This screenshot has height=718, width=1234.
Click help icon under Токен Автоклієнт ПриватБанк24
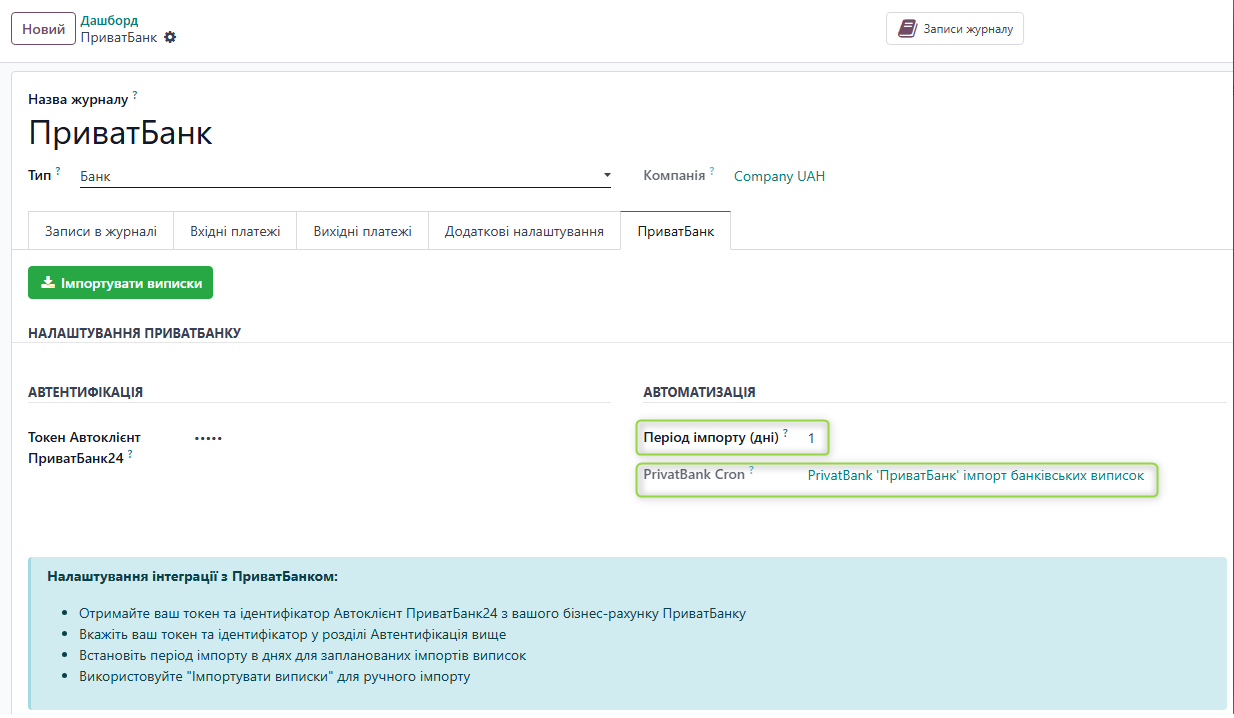(130, 454)
